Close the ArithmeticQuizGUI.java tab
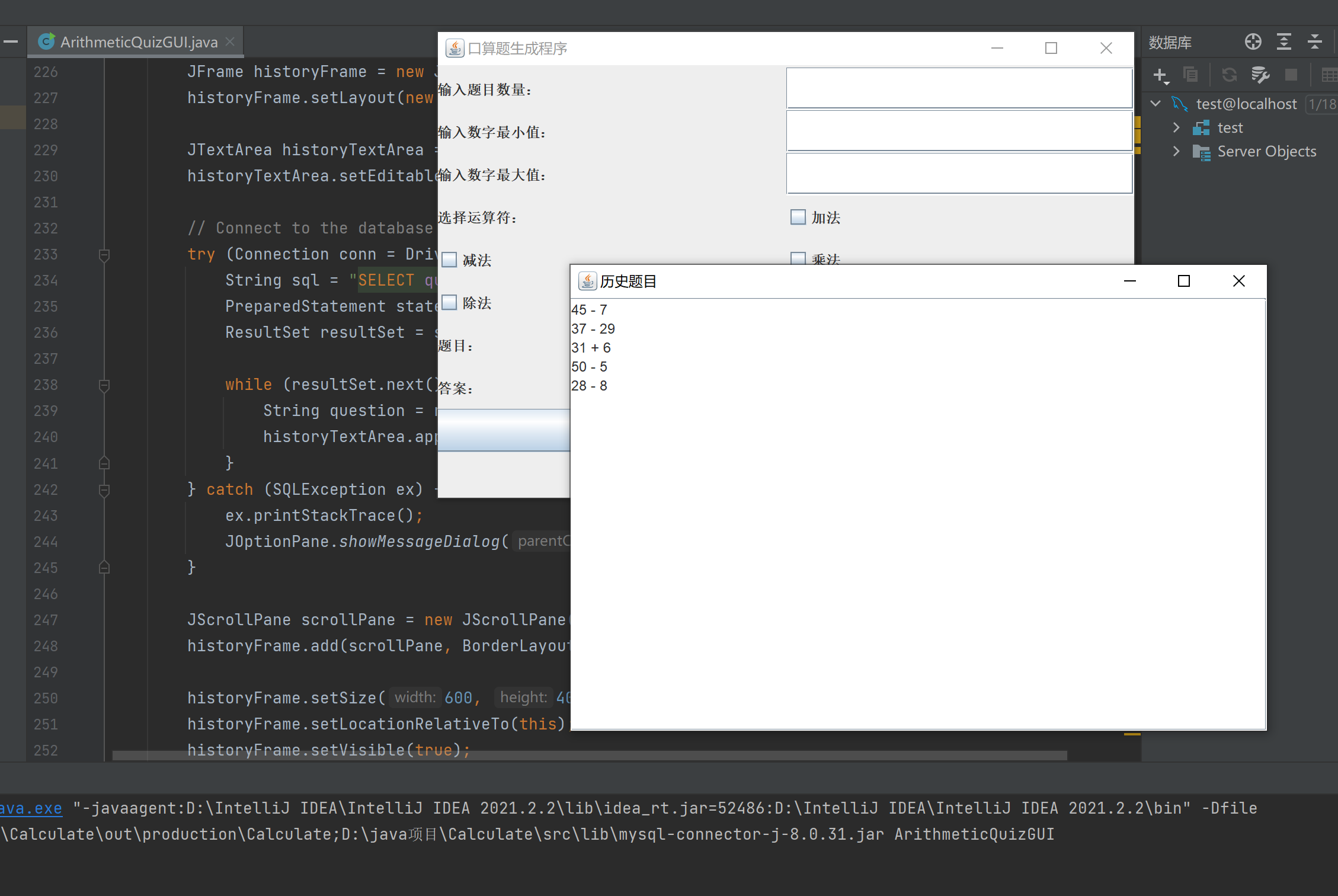Image resolution: width=1338 pixels, height=896 pixels. click(x=231, y=42)
